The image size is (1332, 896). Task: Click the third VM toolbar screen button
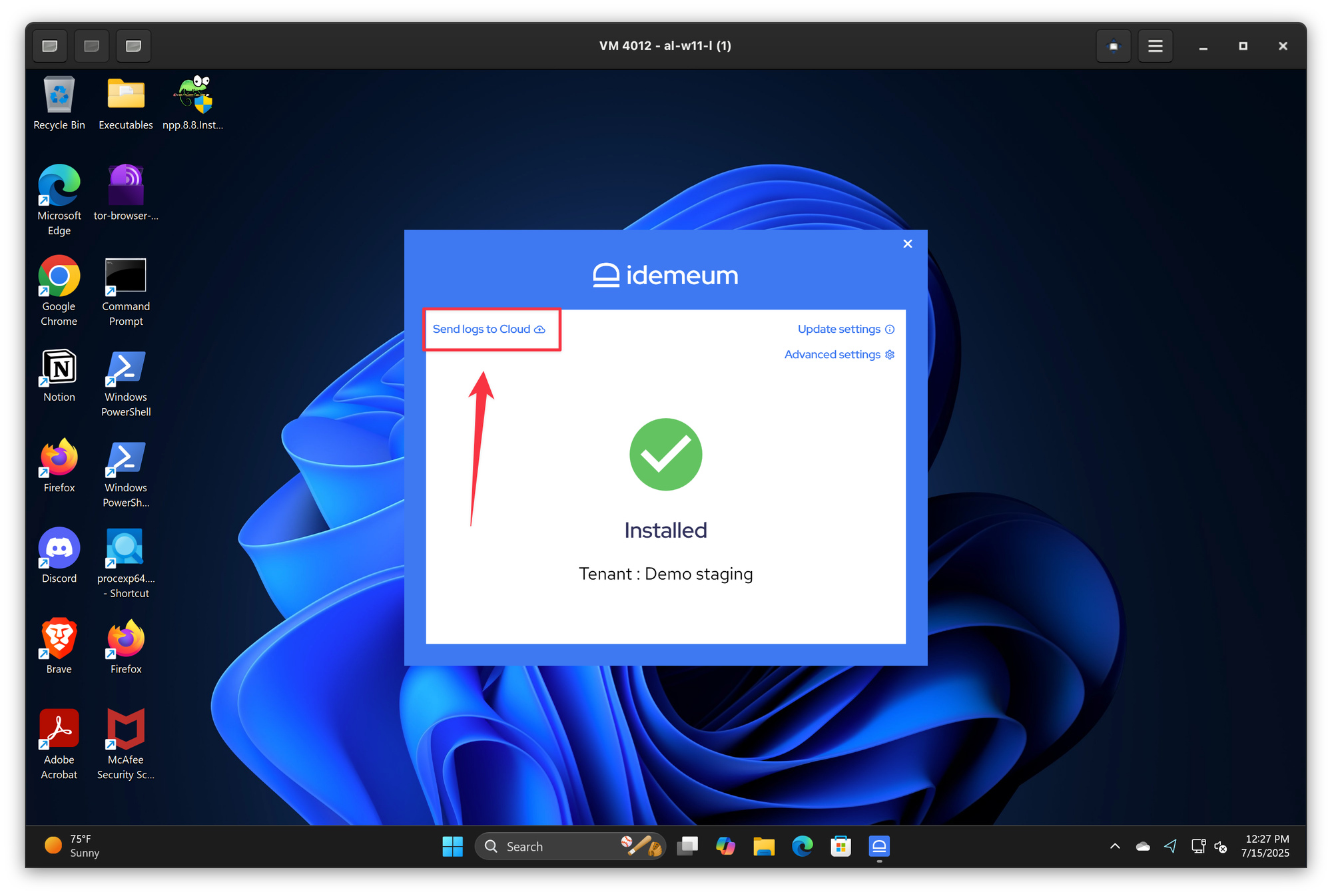(x=134, y=46)
